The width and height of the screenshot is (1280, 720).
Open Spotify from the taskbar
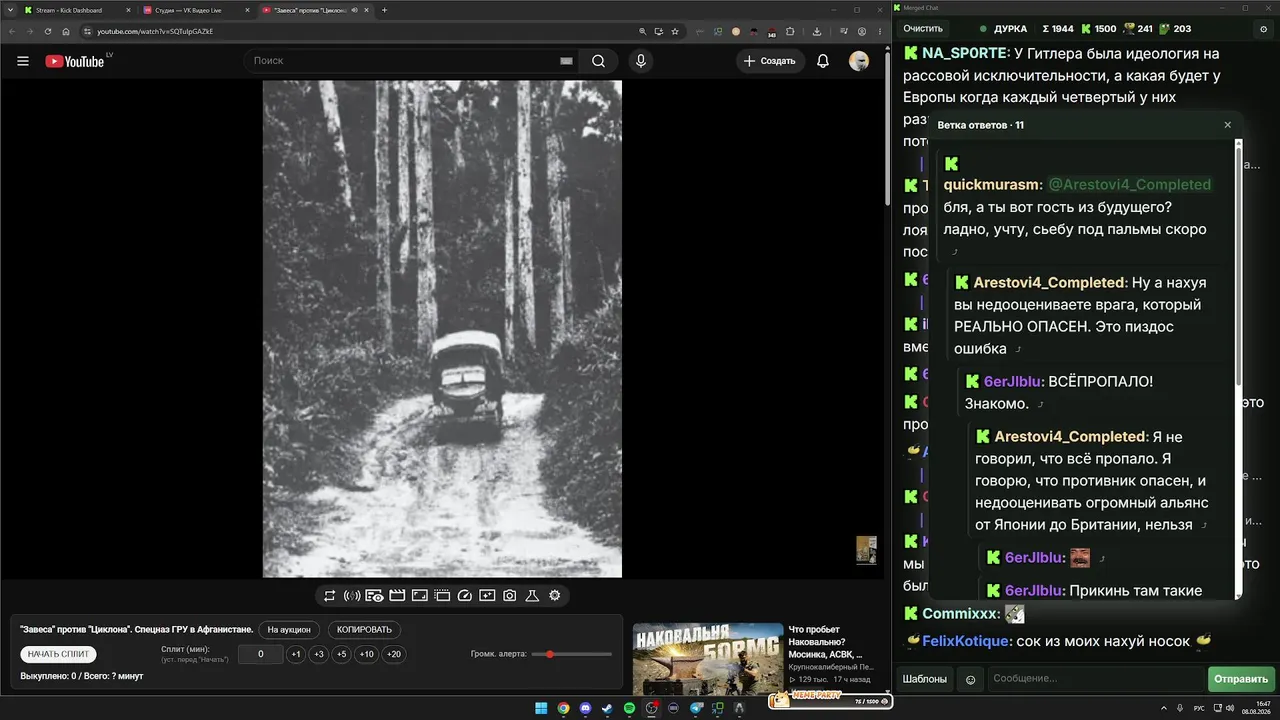click(x=629, y=708)
